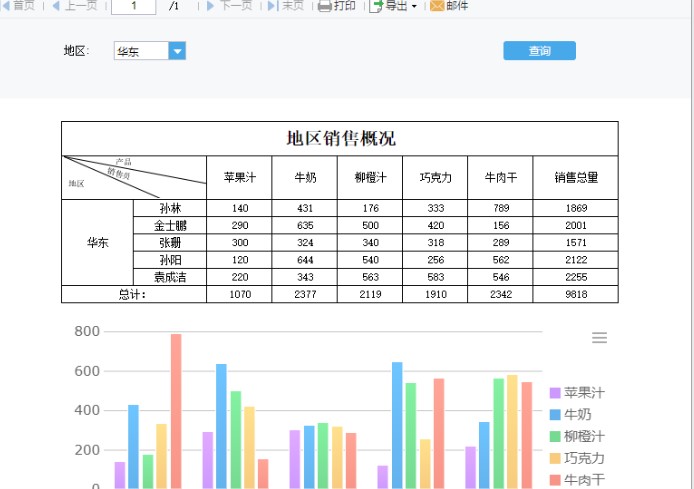Click the 邮件 email envelope icon
This screenshot has width=694, height=489.
click(437, 6)
